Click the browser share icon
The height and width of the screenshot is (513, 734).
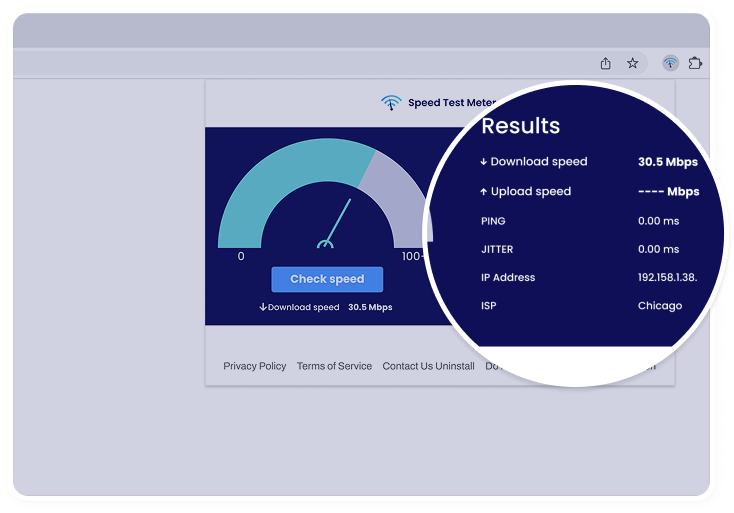pos(605,63)
